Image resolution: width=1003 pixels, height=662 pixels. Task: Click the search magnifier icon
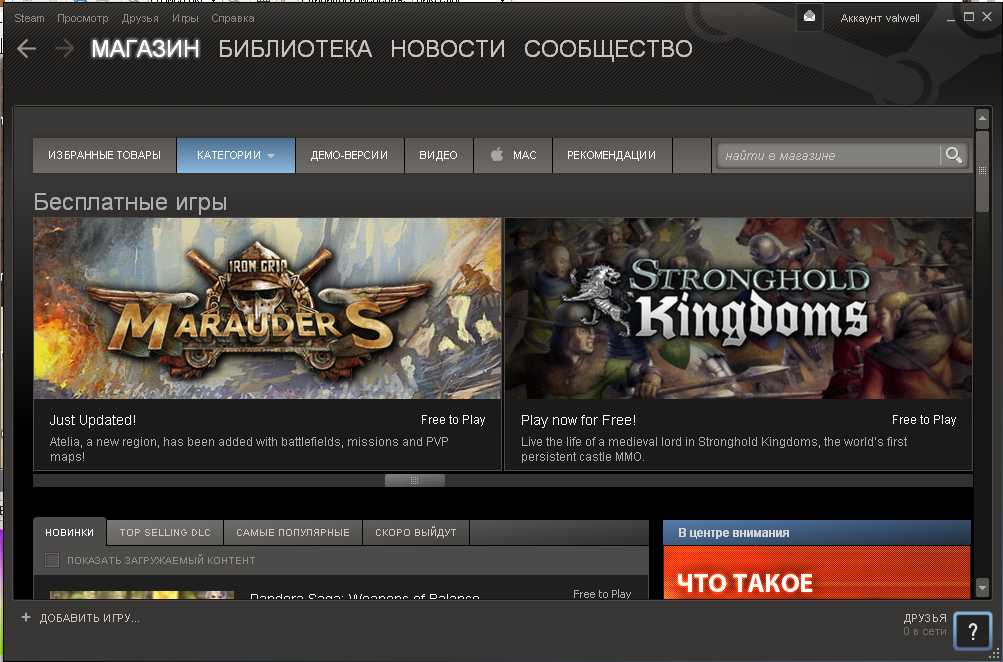pyautogui.click(x=954, y=155)
